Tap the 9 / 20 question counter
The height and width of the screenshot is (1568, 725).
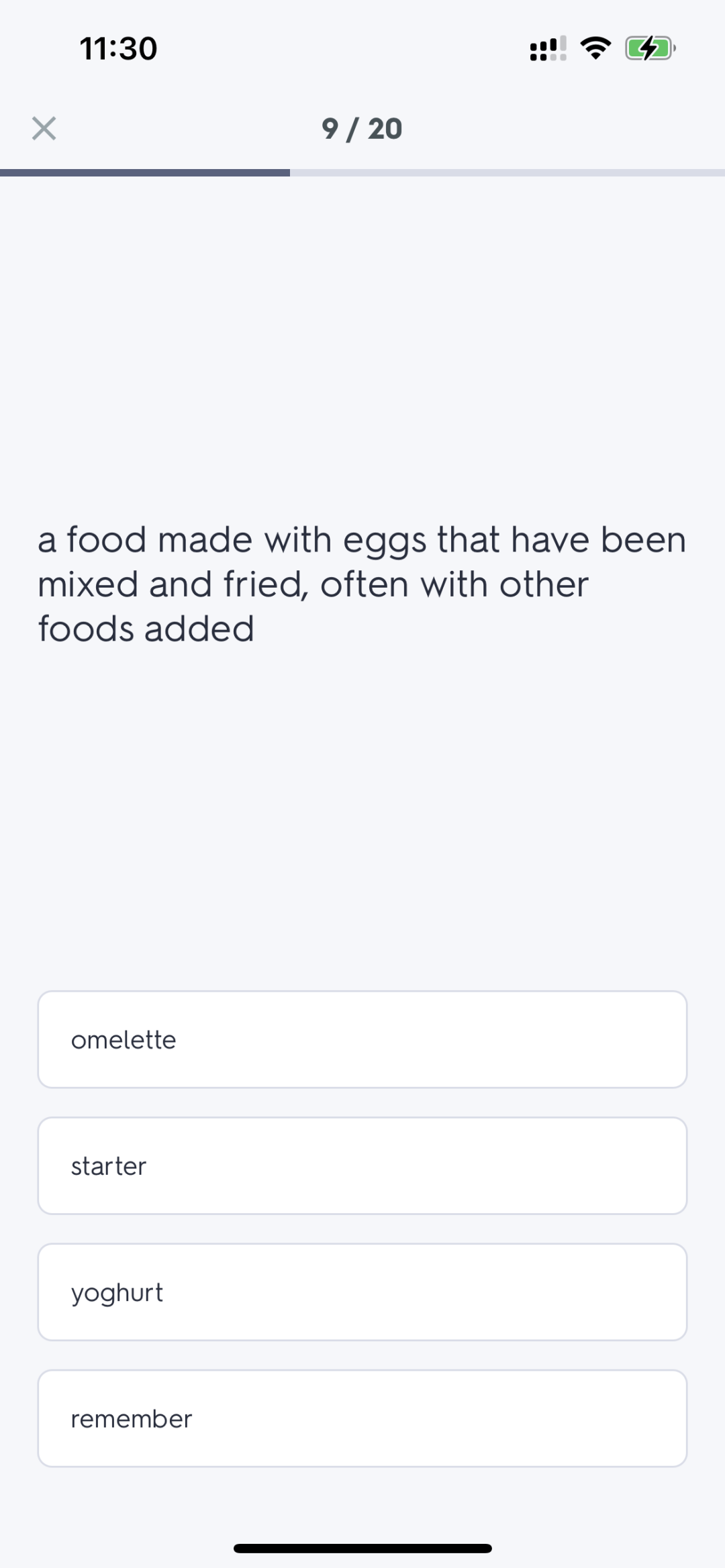point(362,129)
